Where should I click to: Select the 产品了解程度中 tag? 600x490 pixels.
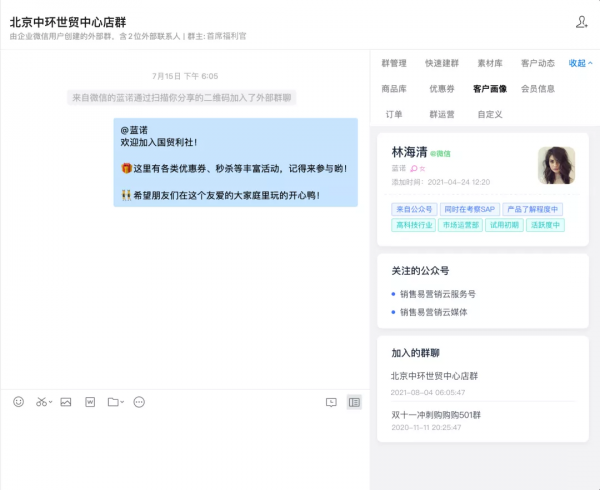(532, 209)
